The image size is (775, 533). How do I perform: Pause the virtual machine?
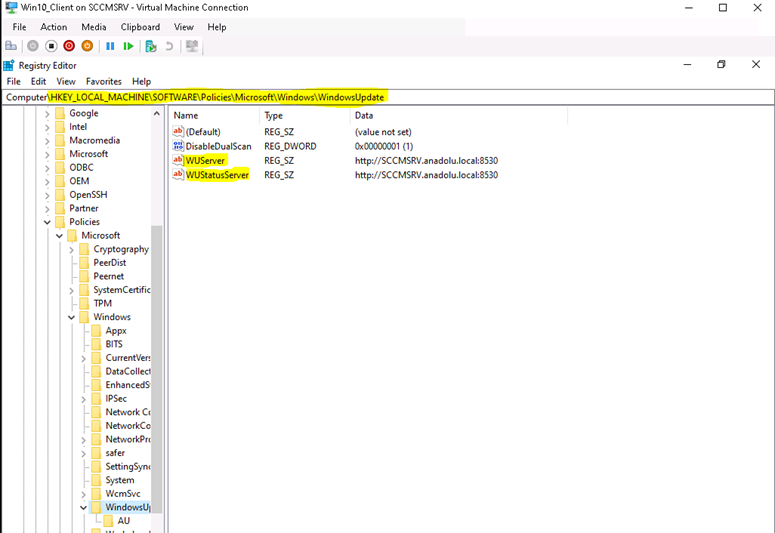click(x=110, y=46)
